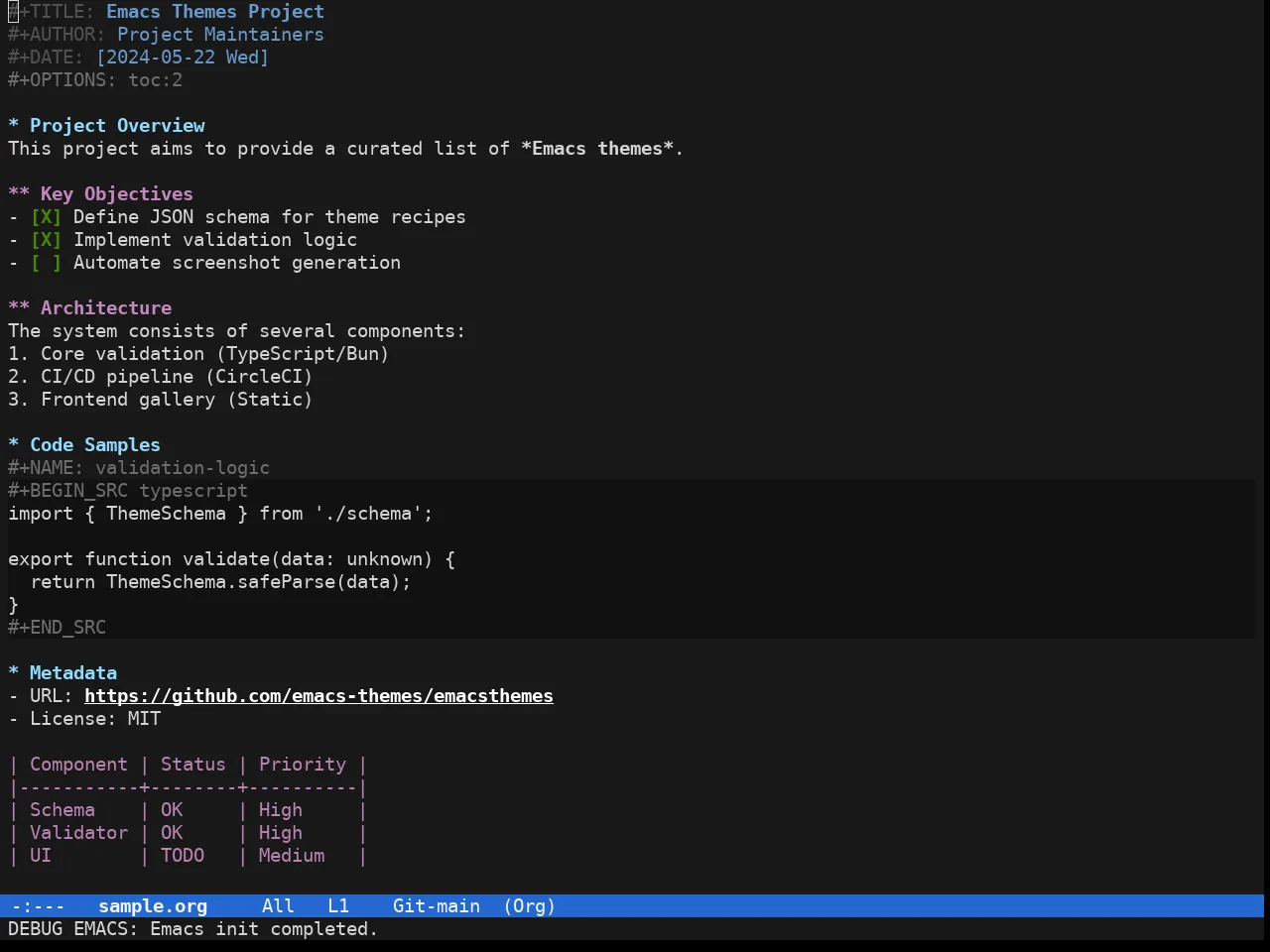Screen dimensions: 1270x952
Task: Click the TODO status cell
Action: 183,856
